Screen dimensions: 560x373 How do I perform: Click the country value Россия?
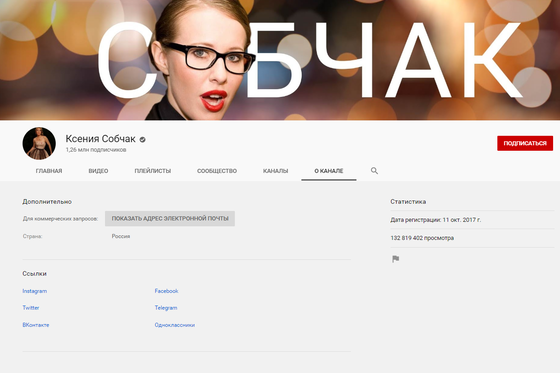tap(121, 236)
